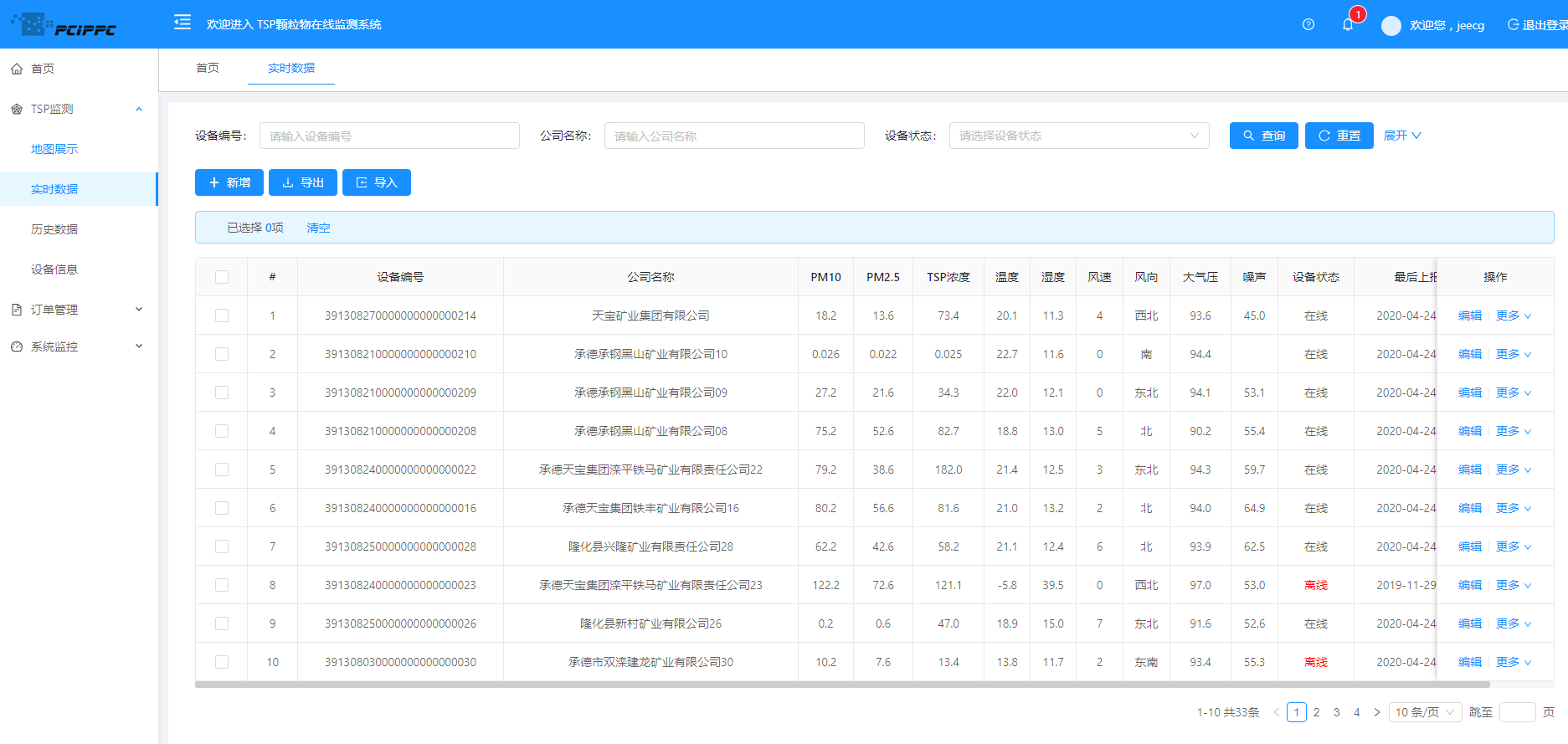Toggle the select-all header checkbox
Image resolution: width=1568 pixels, height=744 pixels.
pos(222,277)
